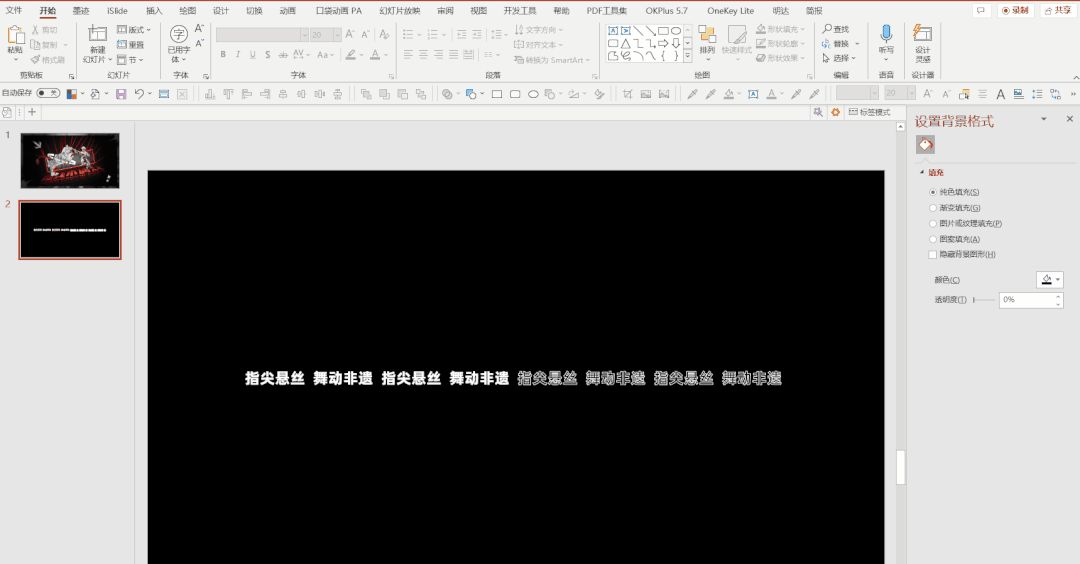Viewport: 1080px width, 564px height.
Task: Click the Italic I icon
Action: [238, 54]
